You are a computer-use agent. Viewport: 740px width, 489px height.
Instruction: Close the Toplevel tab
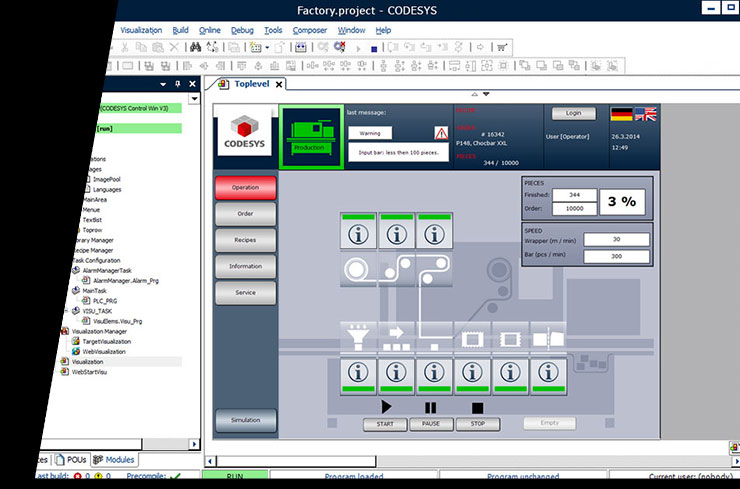pyautogui.click(x=279, y=84)
